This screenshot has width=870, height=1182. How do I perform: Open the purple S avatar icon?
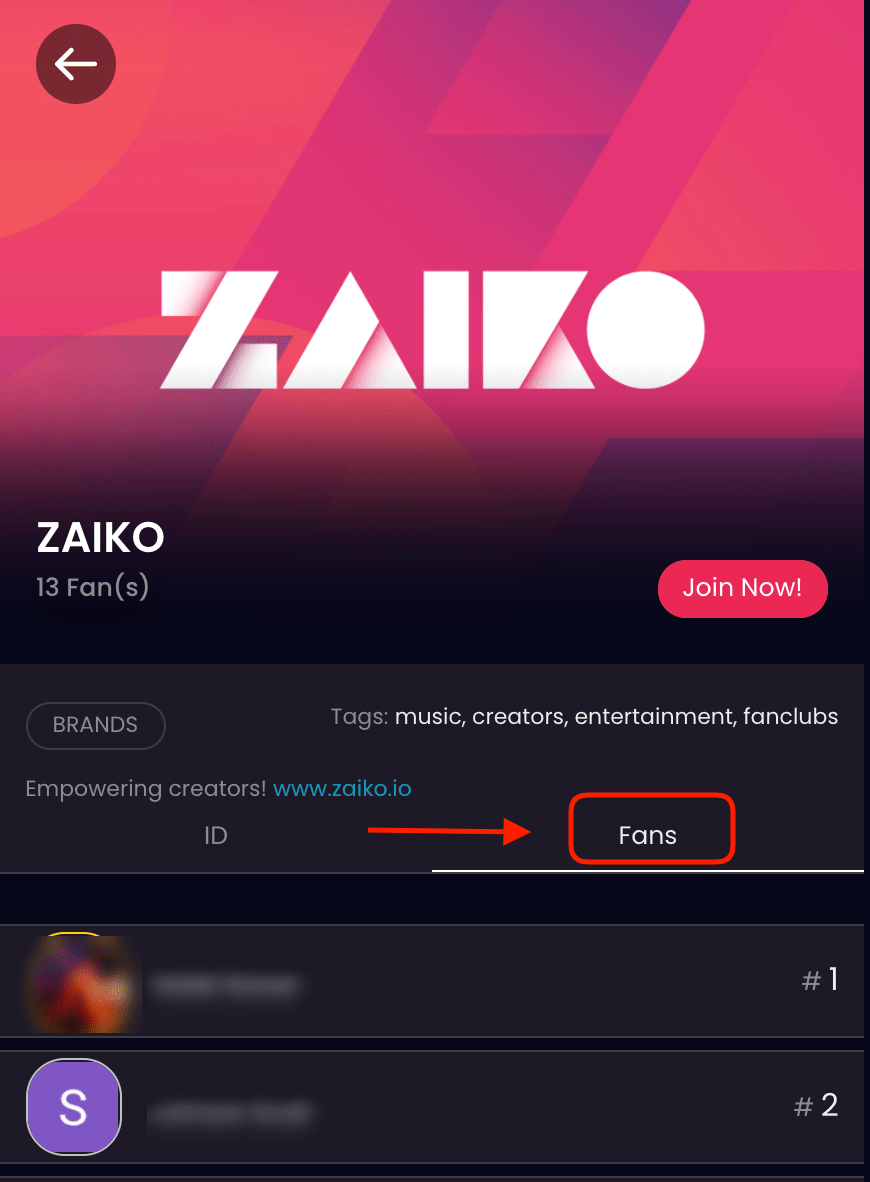point(74,1107)
